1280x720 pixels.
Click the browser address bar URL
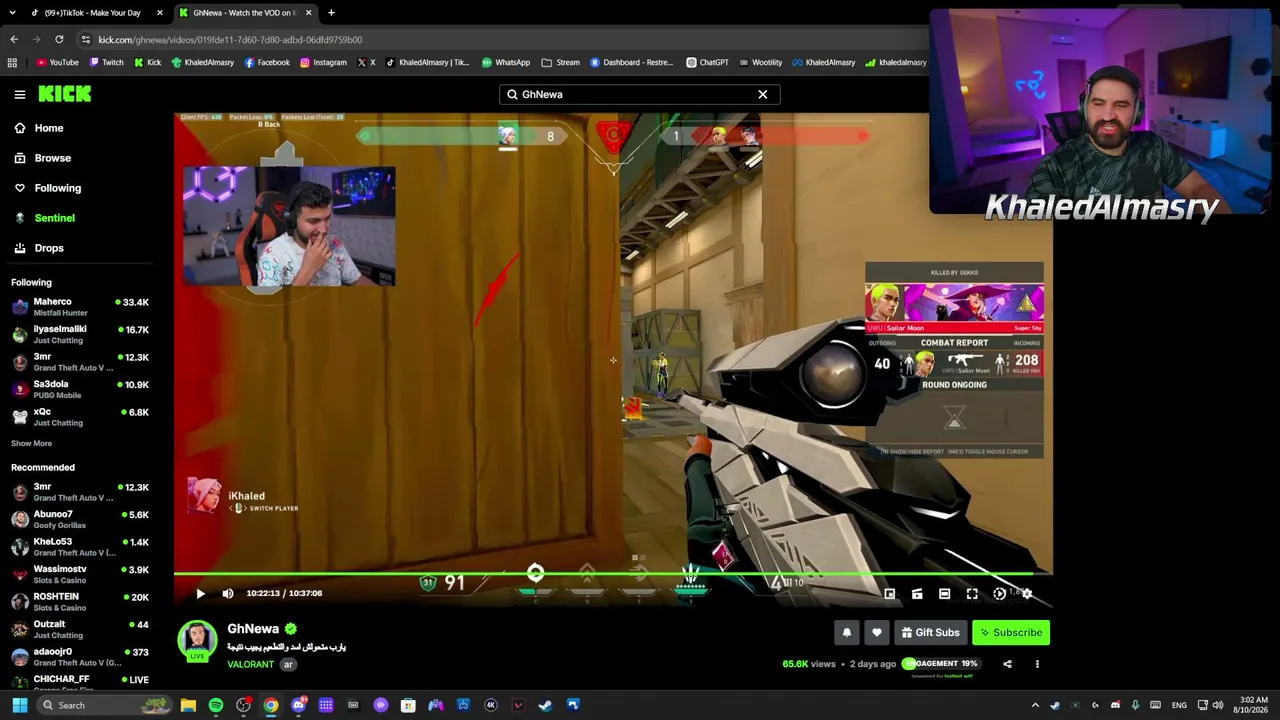(x=230, y=40)
